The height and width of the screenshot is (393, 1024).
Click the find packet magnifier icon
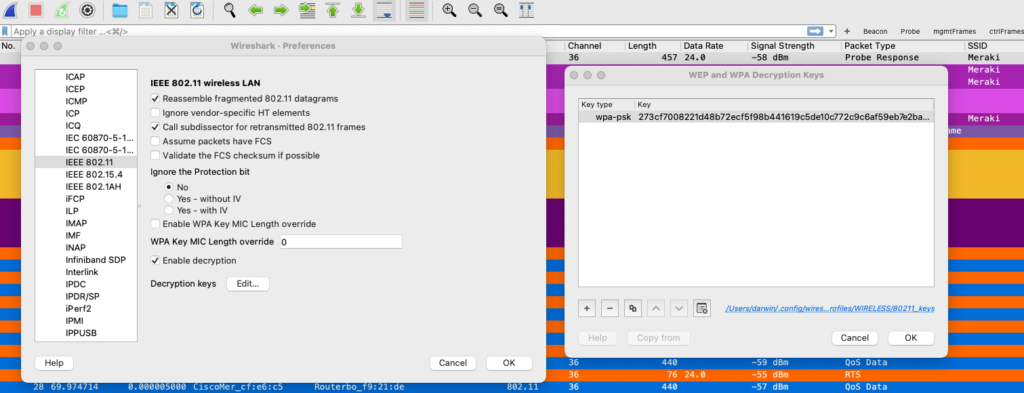pyautogui.click(x=230, y=10)
